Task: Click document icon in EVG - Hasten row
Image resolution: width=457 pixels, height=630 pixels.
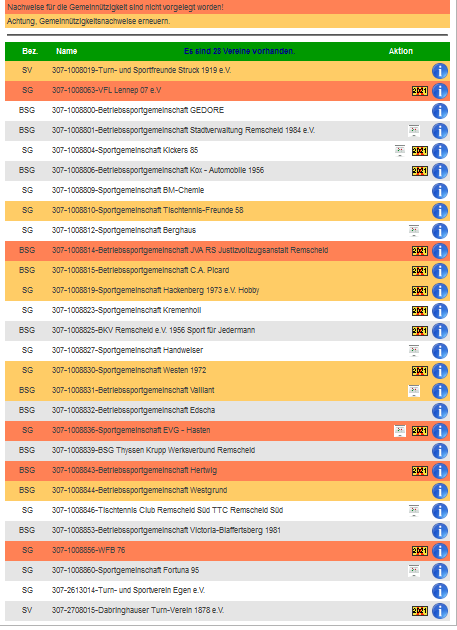Action: pos(400,431)
